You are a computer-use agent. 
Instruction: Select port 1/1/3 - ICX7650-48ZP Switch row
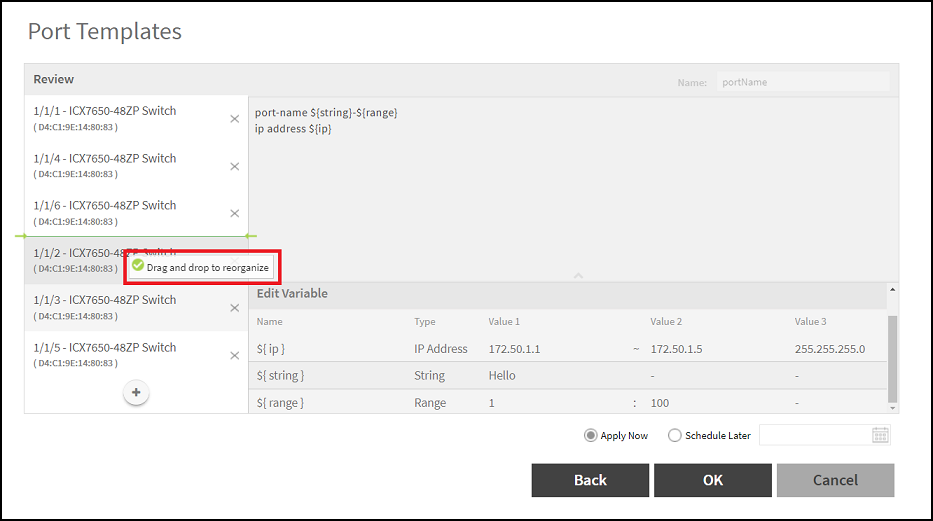[x=136, y=307]
